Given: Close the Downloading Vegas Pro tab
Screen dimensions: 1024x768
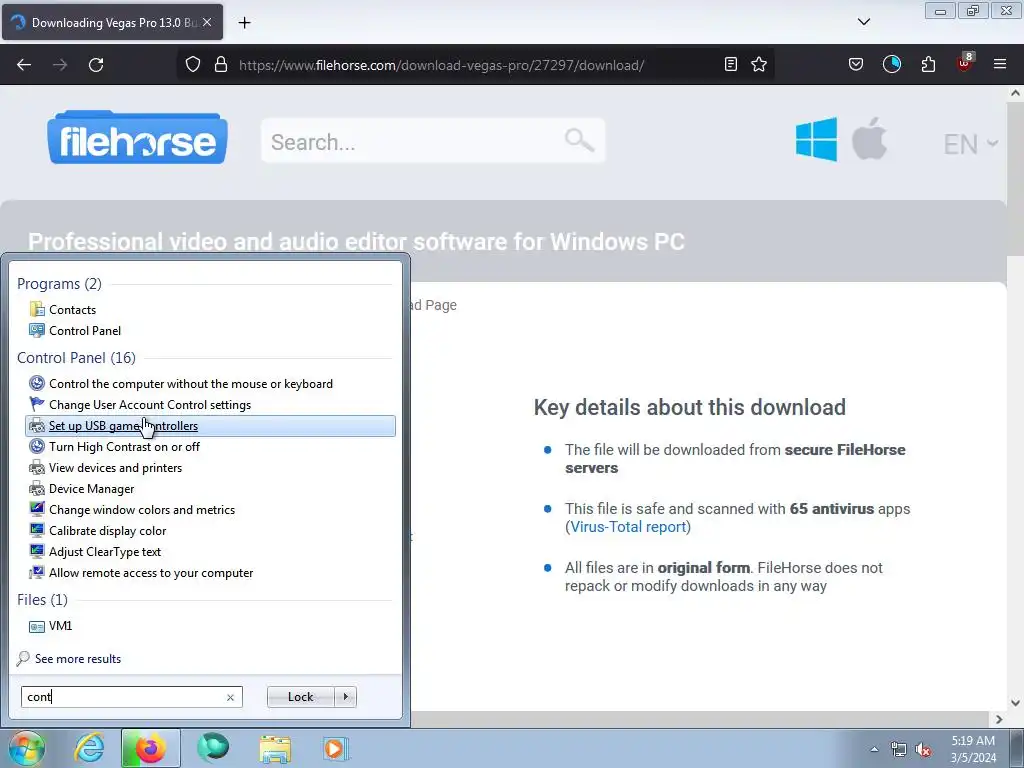Looking at the screenshot, I should [206, 22].
